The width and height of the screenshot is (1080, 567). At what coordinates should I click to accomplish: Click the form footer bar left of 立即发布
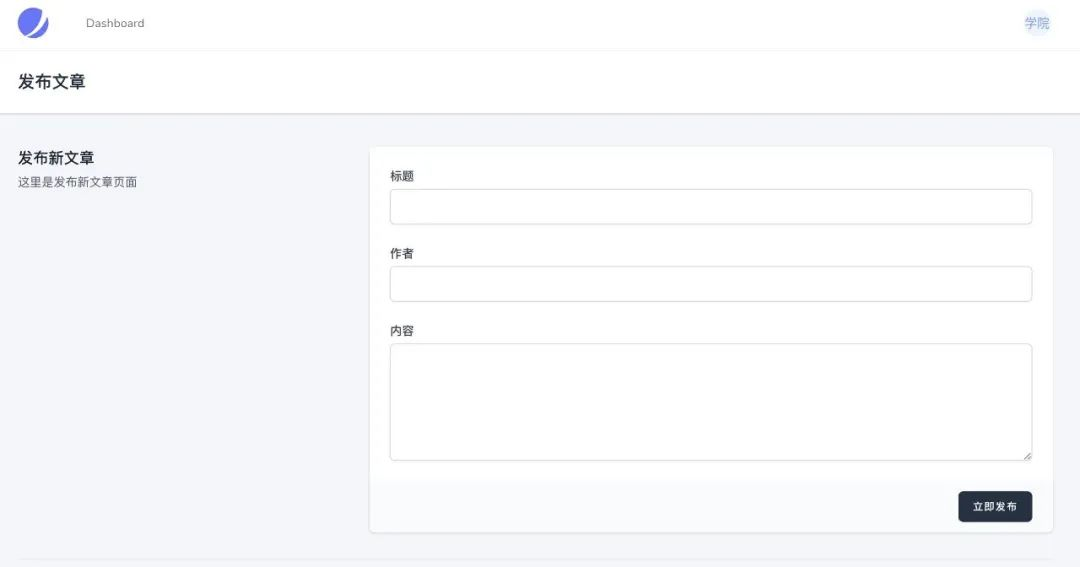(660, 507)
